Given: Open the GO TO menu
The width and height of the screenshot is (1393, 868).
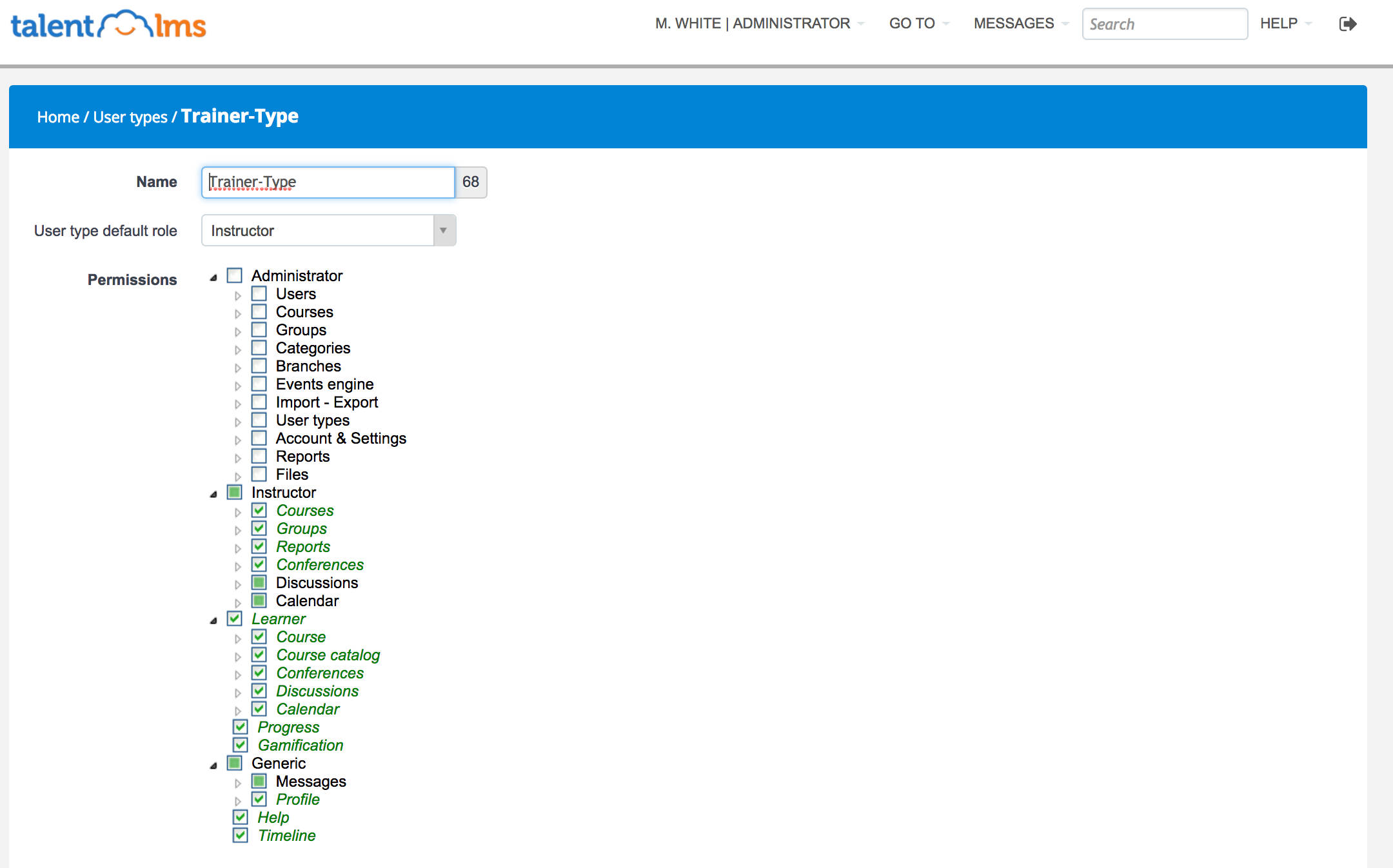Looking at the screenshot, I should click(918, 24).
